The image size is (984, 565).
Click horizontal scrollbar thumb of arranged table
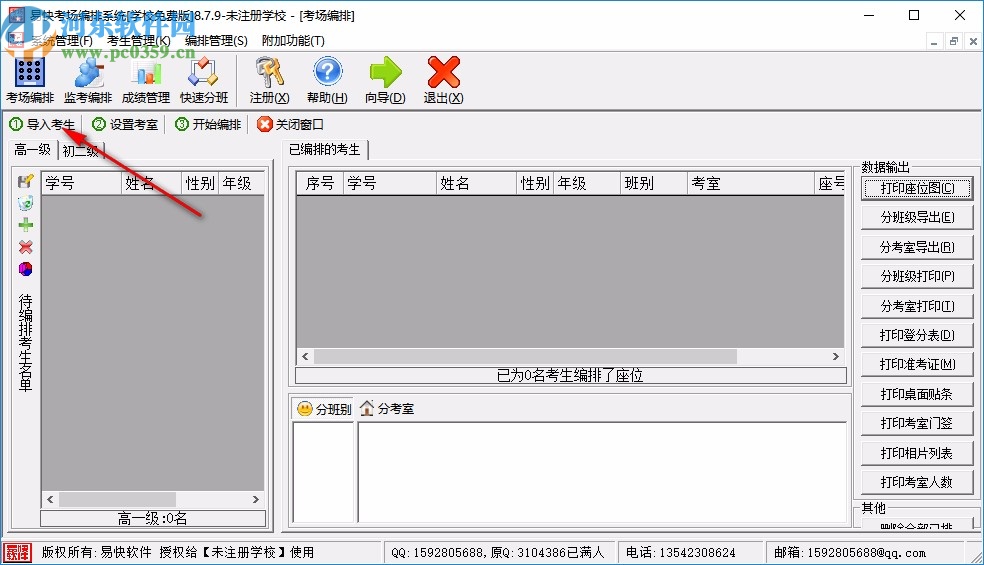526,357
